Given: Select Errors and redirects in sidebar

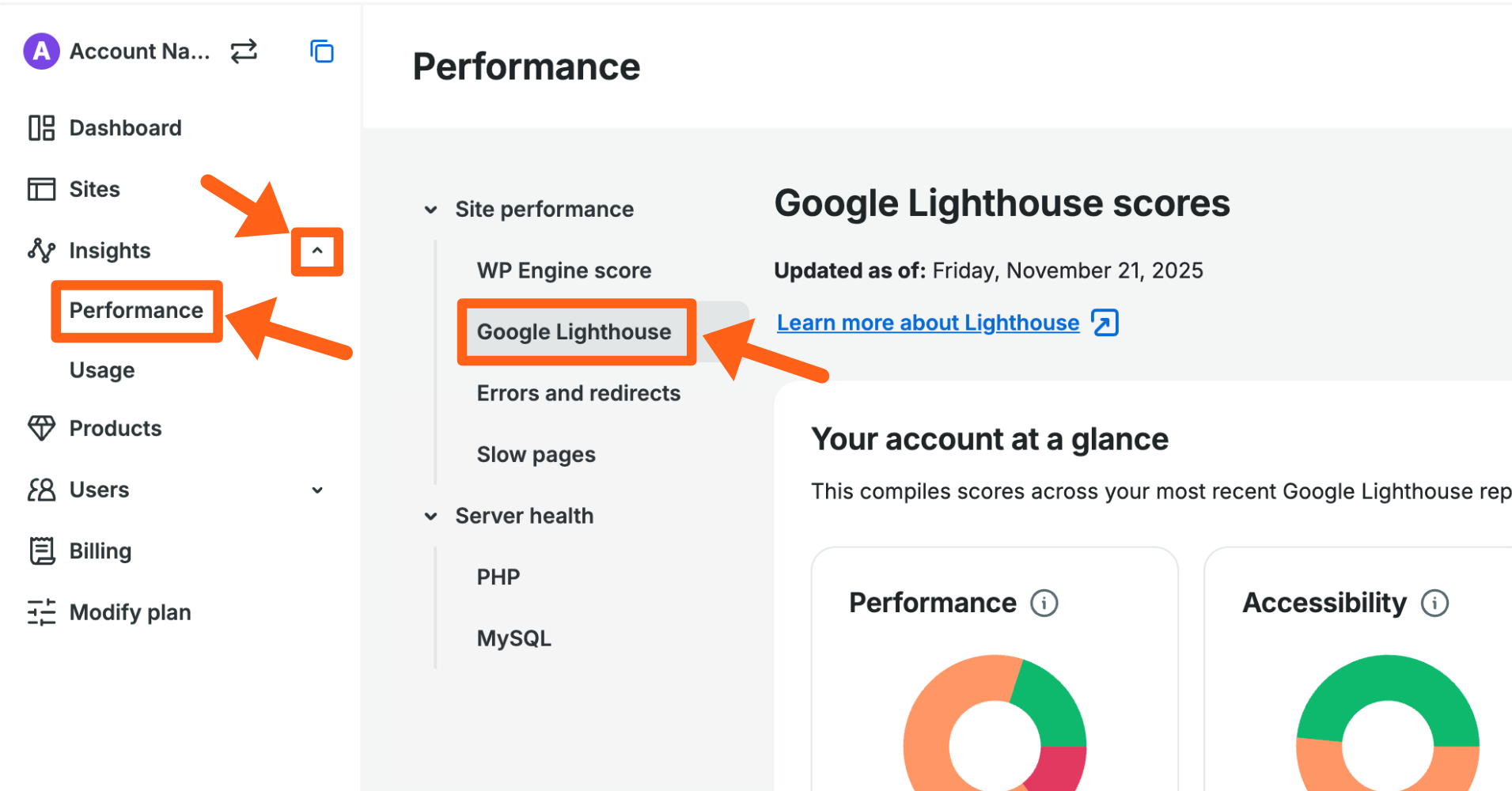Looking at the screenshot, I should [x=578, y=393].
